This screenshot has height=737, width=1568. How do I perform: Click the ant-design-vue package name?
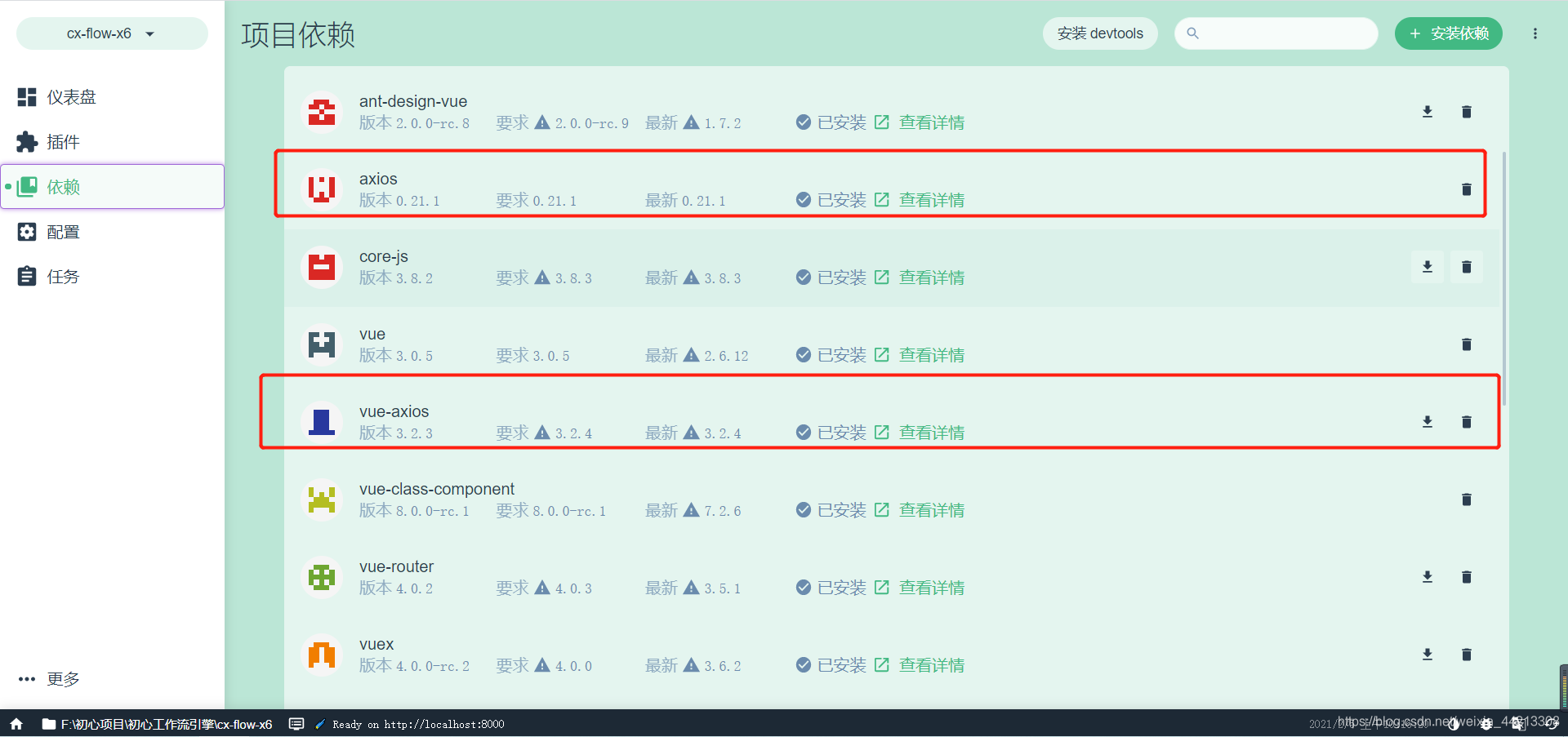413,101
